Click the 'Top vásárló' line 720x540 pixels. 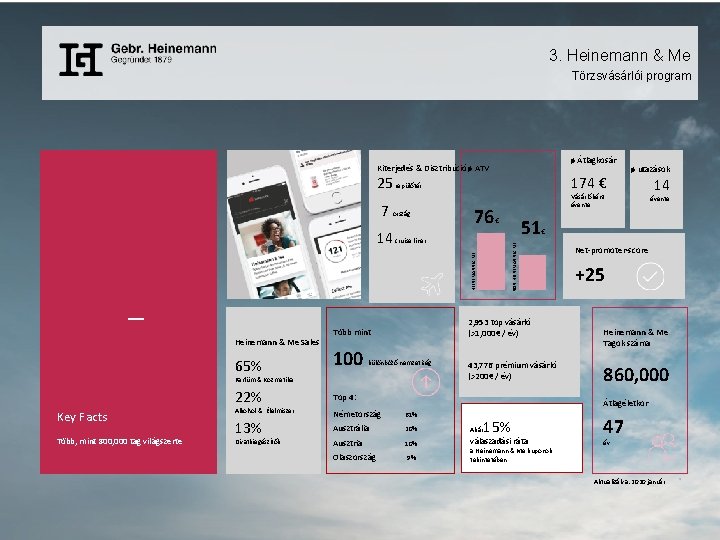pyautogui.click(x=499, y=322)
